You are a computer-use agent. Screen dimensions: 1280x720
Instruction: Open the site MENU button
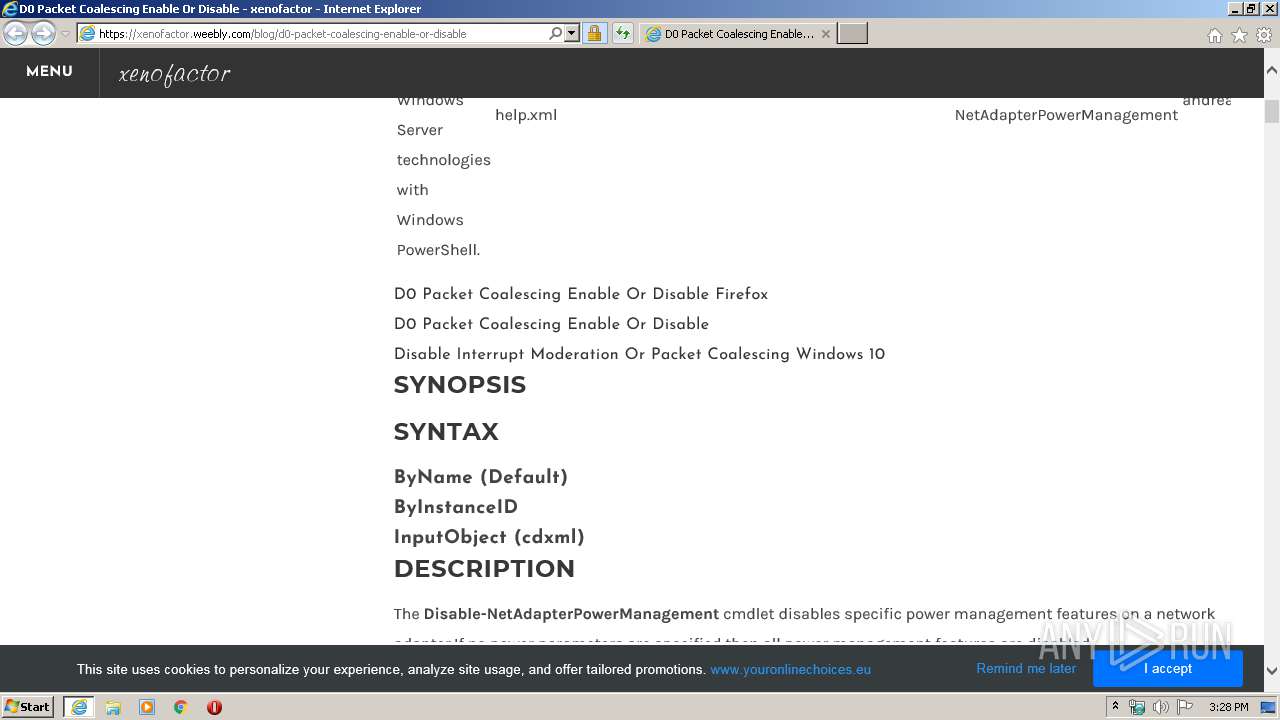pos(49,72)
